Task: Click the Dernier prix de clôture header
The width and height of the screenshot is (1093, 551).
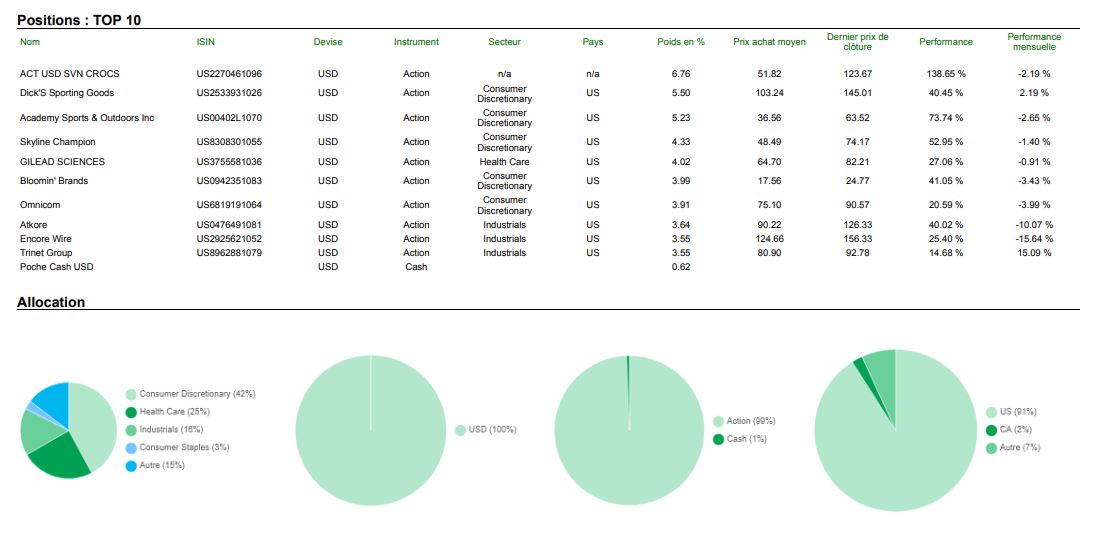Action: (x=857, y=42)
